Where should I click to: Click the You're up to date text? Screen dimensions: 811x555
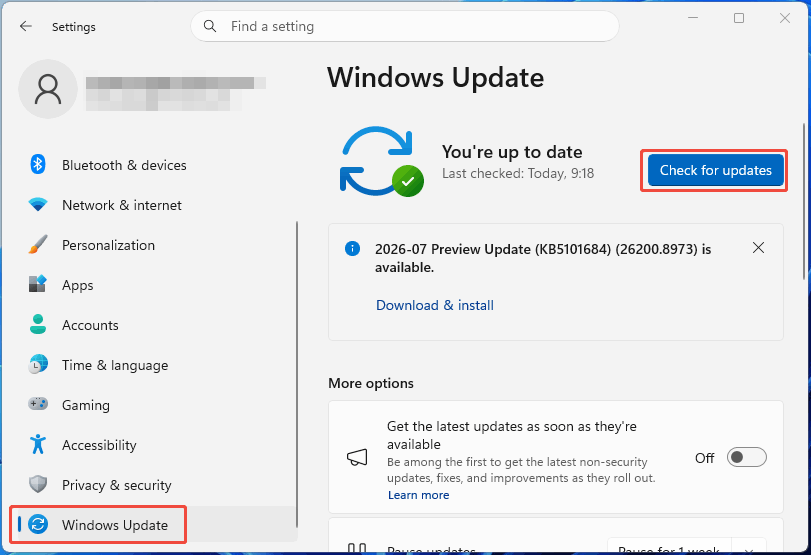pos(512,152)
